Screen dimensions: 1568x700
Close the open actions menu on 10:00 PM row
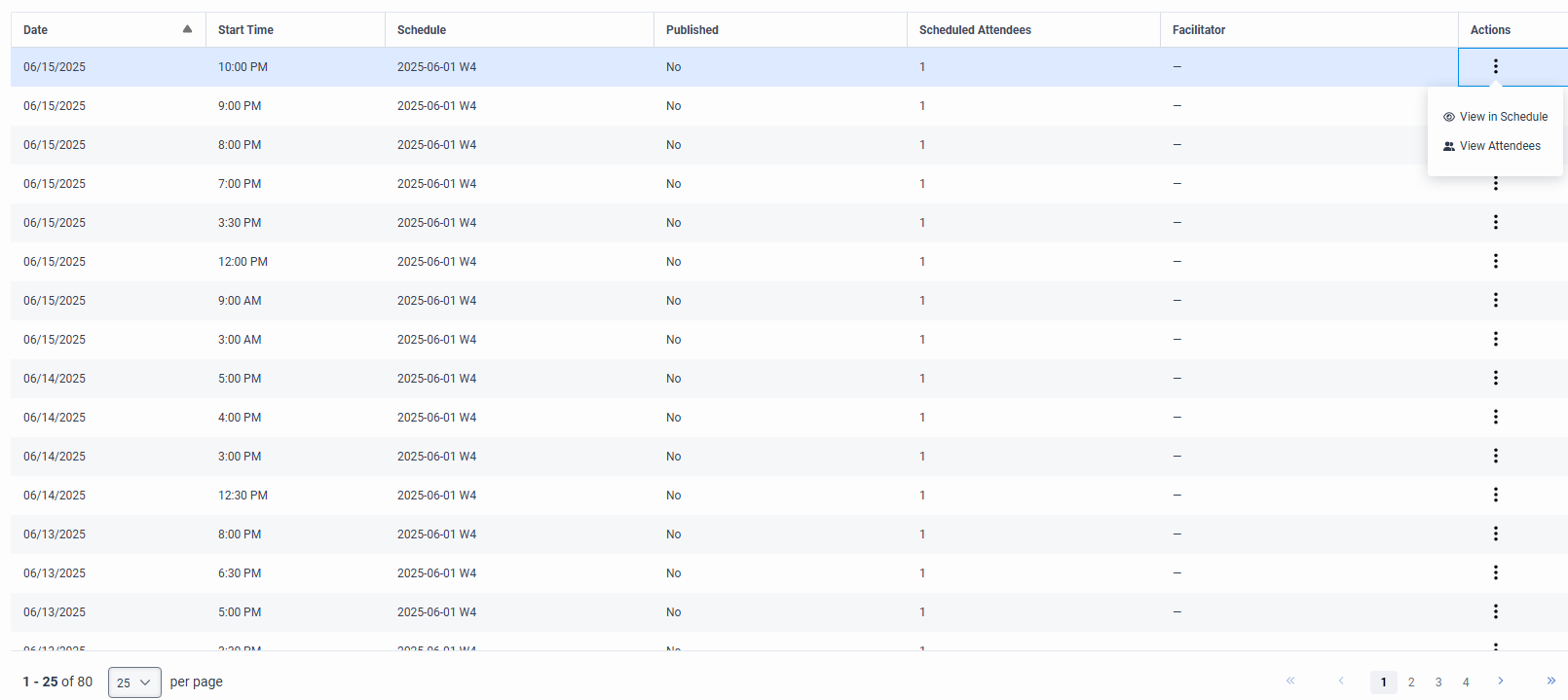[1495, 67]
